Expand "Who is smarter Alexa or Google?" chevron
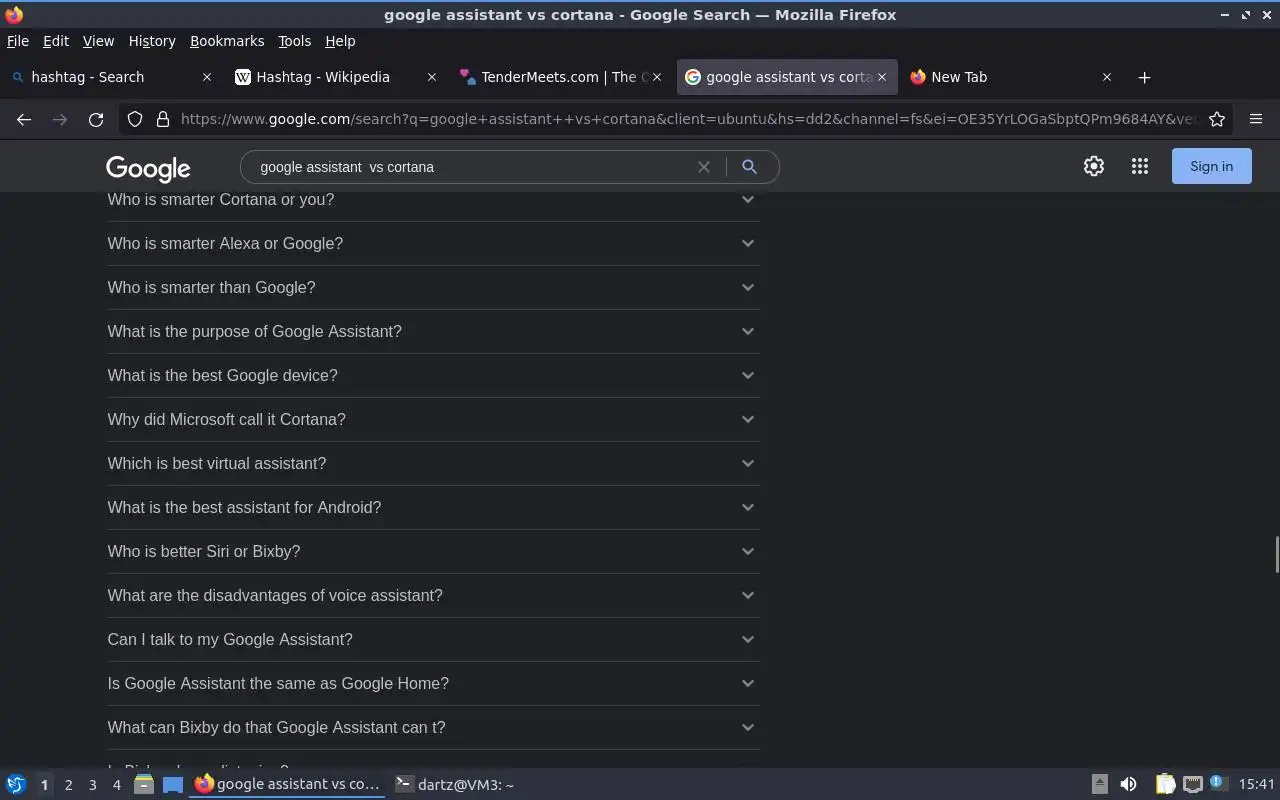The height and width of the screenshot is (800, 1280). pos(747,243)
